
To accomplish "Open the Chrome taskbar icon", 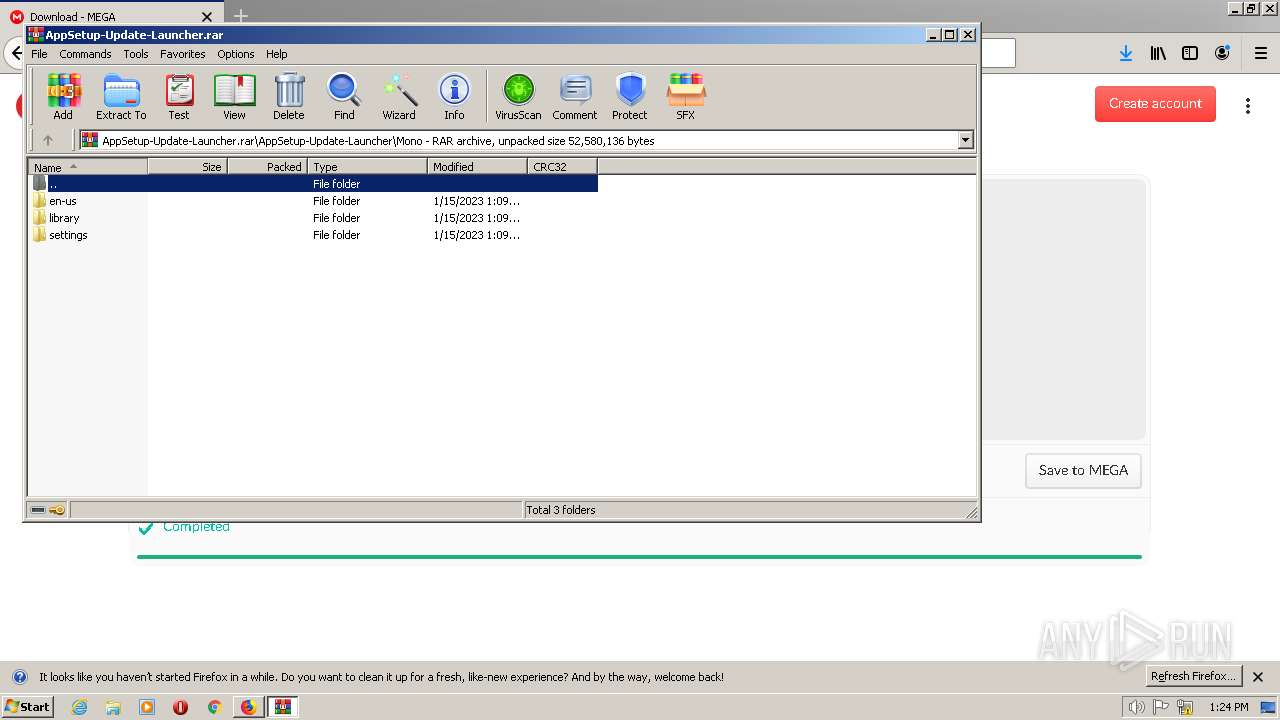I will 214,707.
